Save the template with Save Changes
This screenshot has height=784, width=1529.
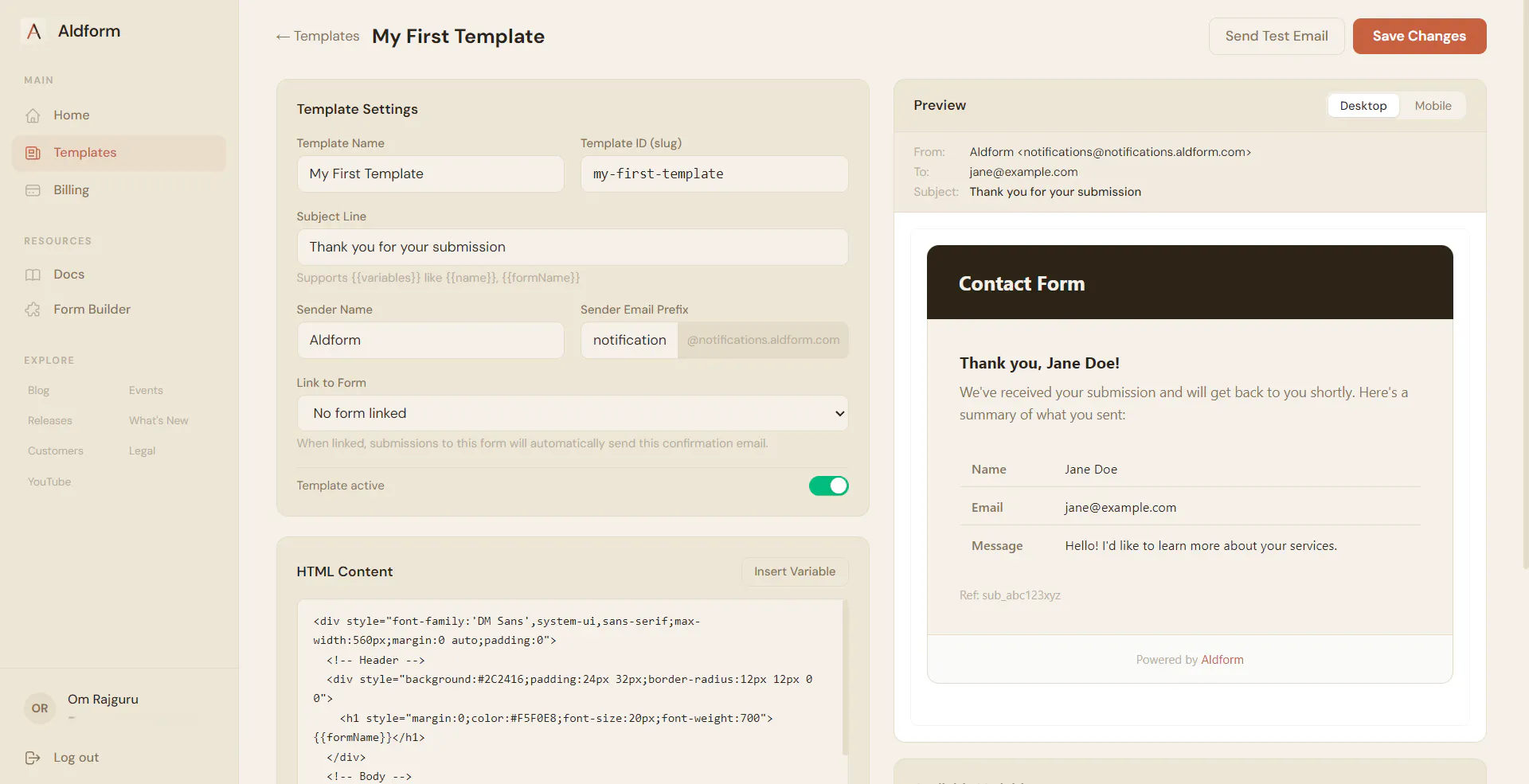coord(1419,36)
